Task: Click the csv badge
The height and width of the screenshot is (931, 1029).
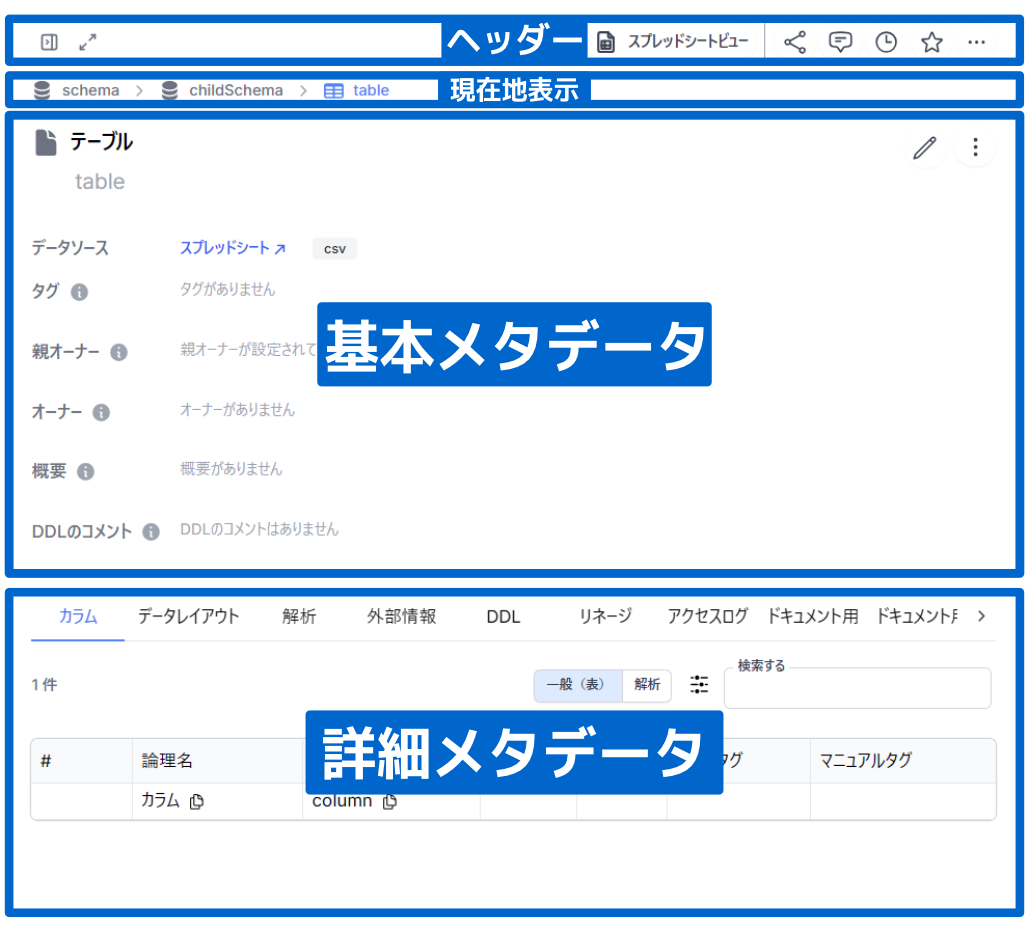Action: (335, 249)
